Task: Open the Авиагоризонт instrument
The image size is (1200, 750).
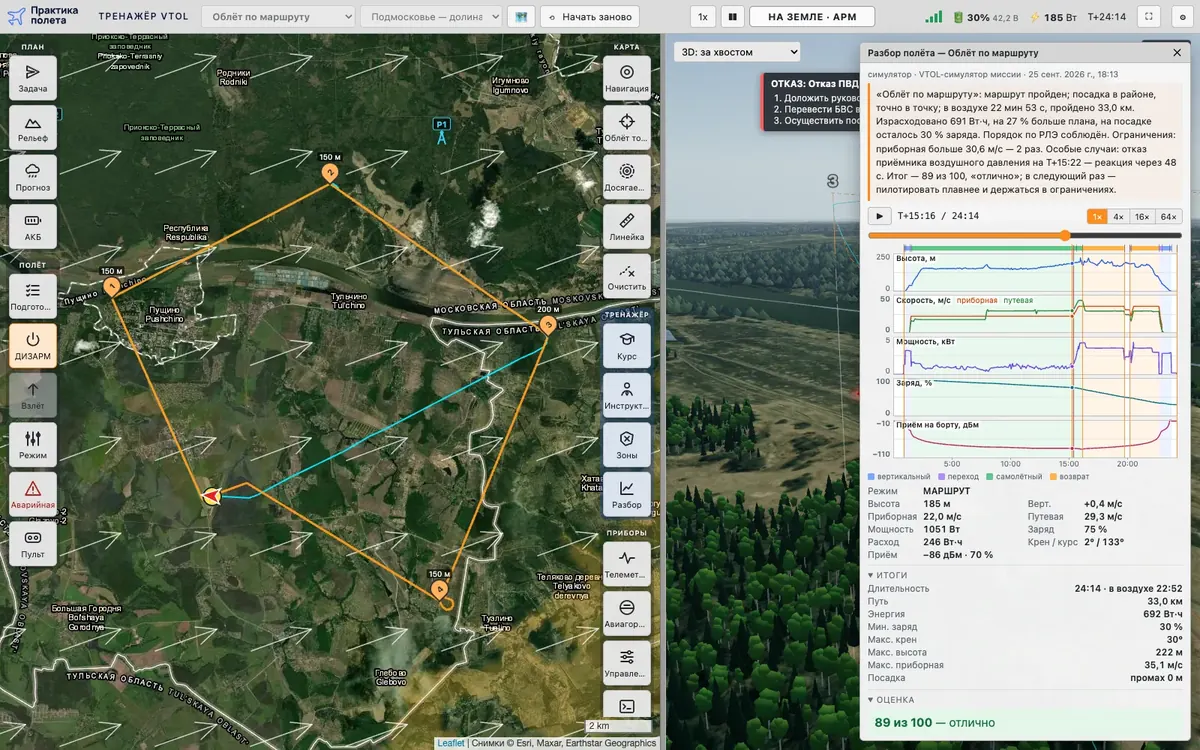Action: [627, 614]
